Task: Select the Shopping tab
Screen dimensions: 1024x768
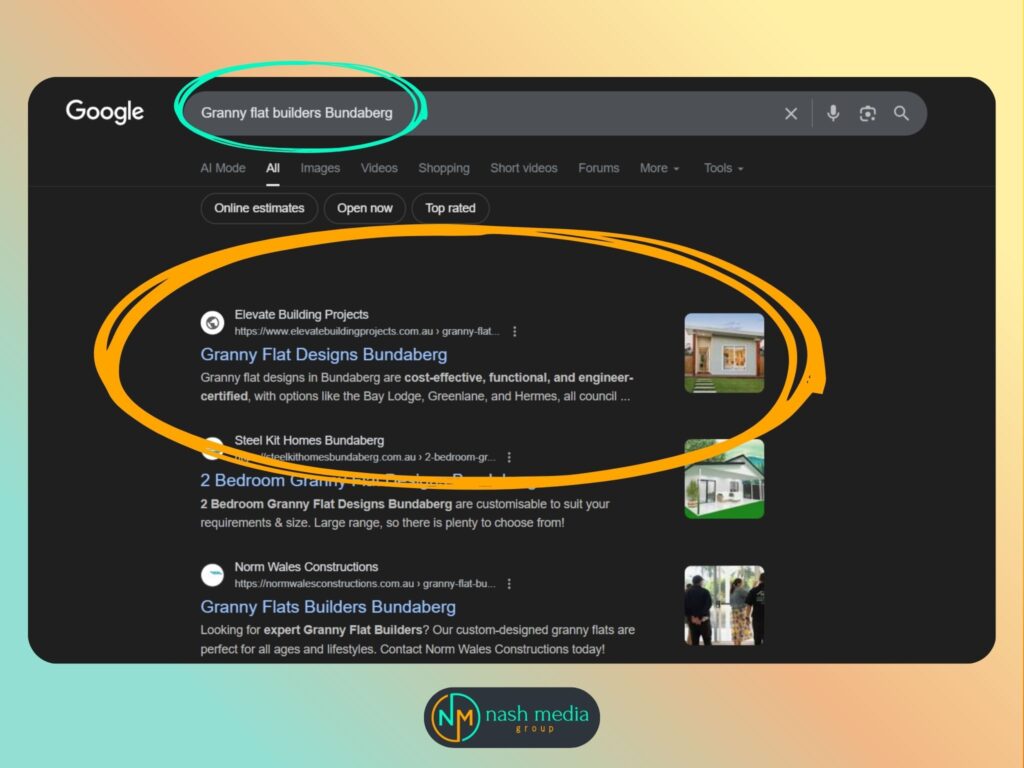Action: (x=444, y=168)
